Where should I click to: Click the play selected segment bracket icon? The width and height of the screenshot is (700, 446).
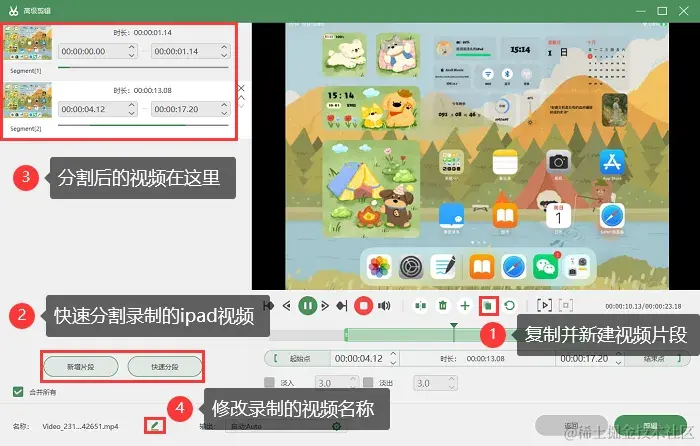(544, 306)
